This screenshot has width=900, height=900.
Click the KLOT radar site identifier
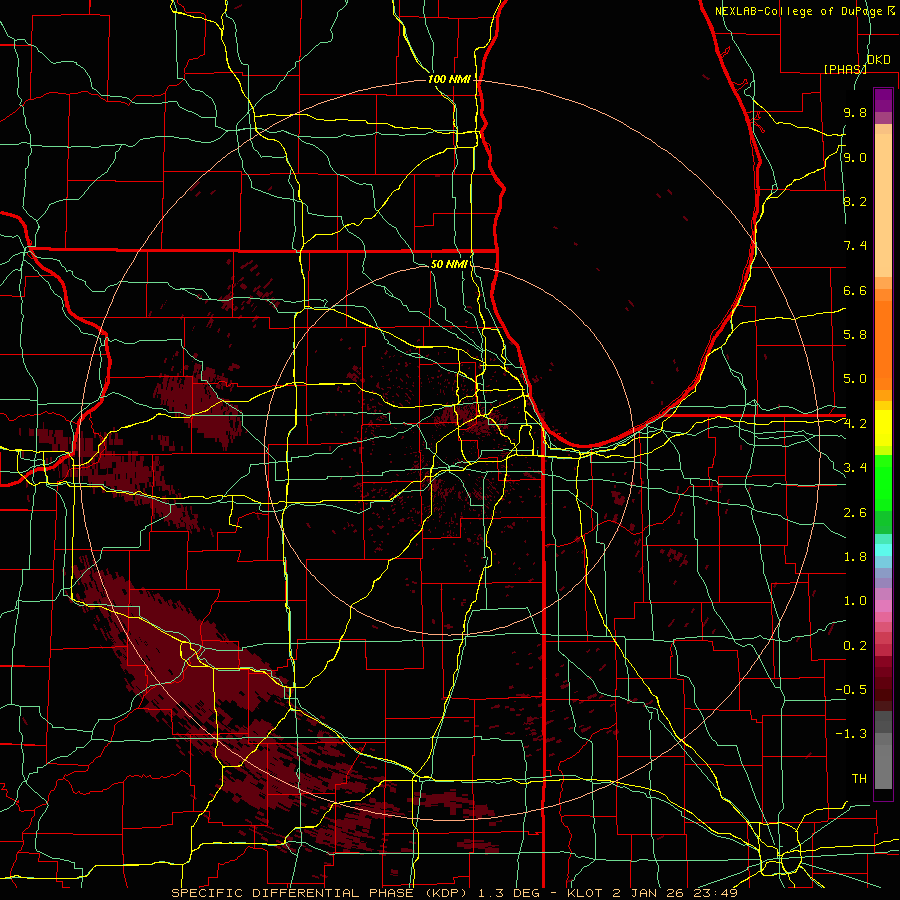click(x=585, y=893)
